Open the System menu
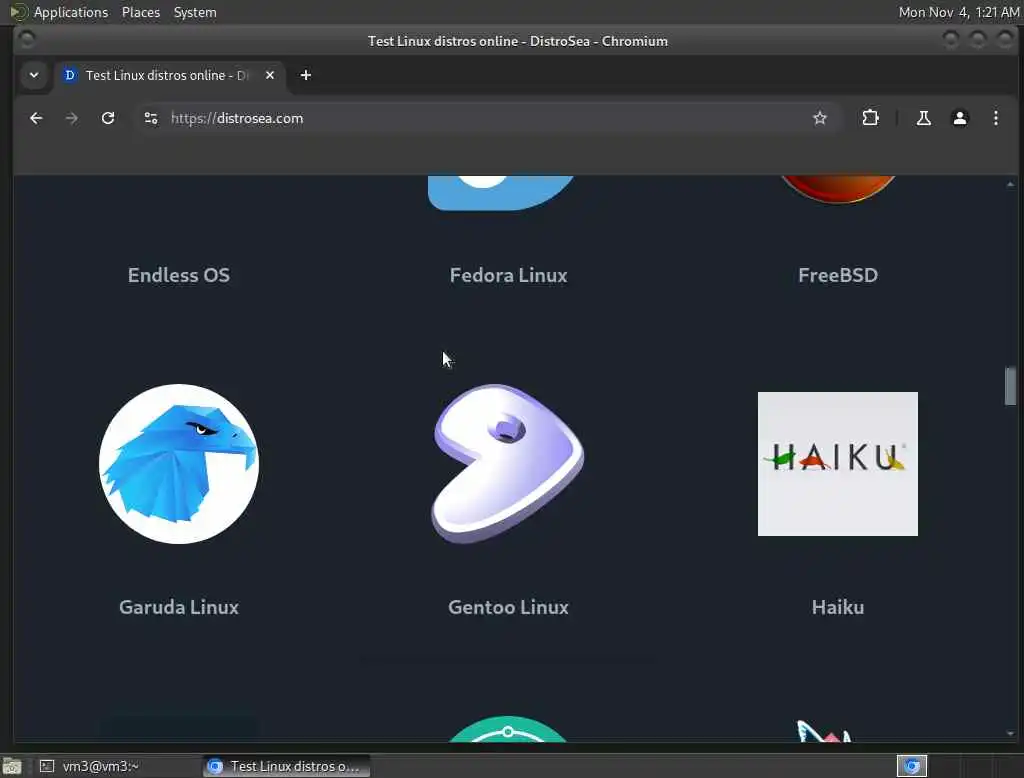 click(x=195, y=12)
